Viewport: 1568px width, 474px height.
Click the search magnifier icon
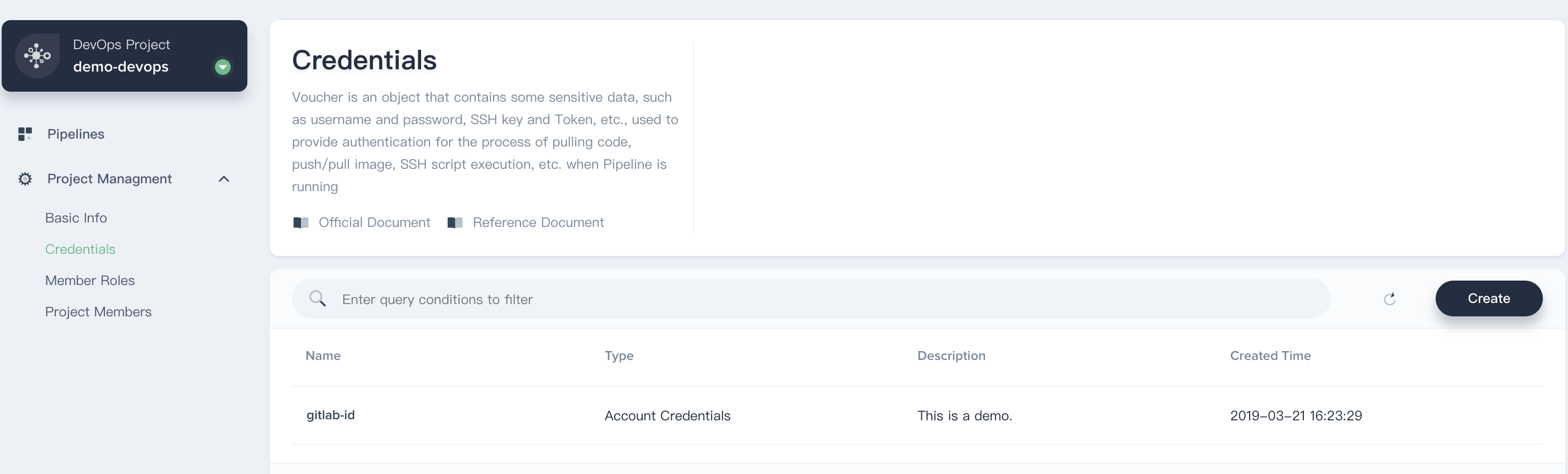318,298
